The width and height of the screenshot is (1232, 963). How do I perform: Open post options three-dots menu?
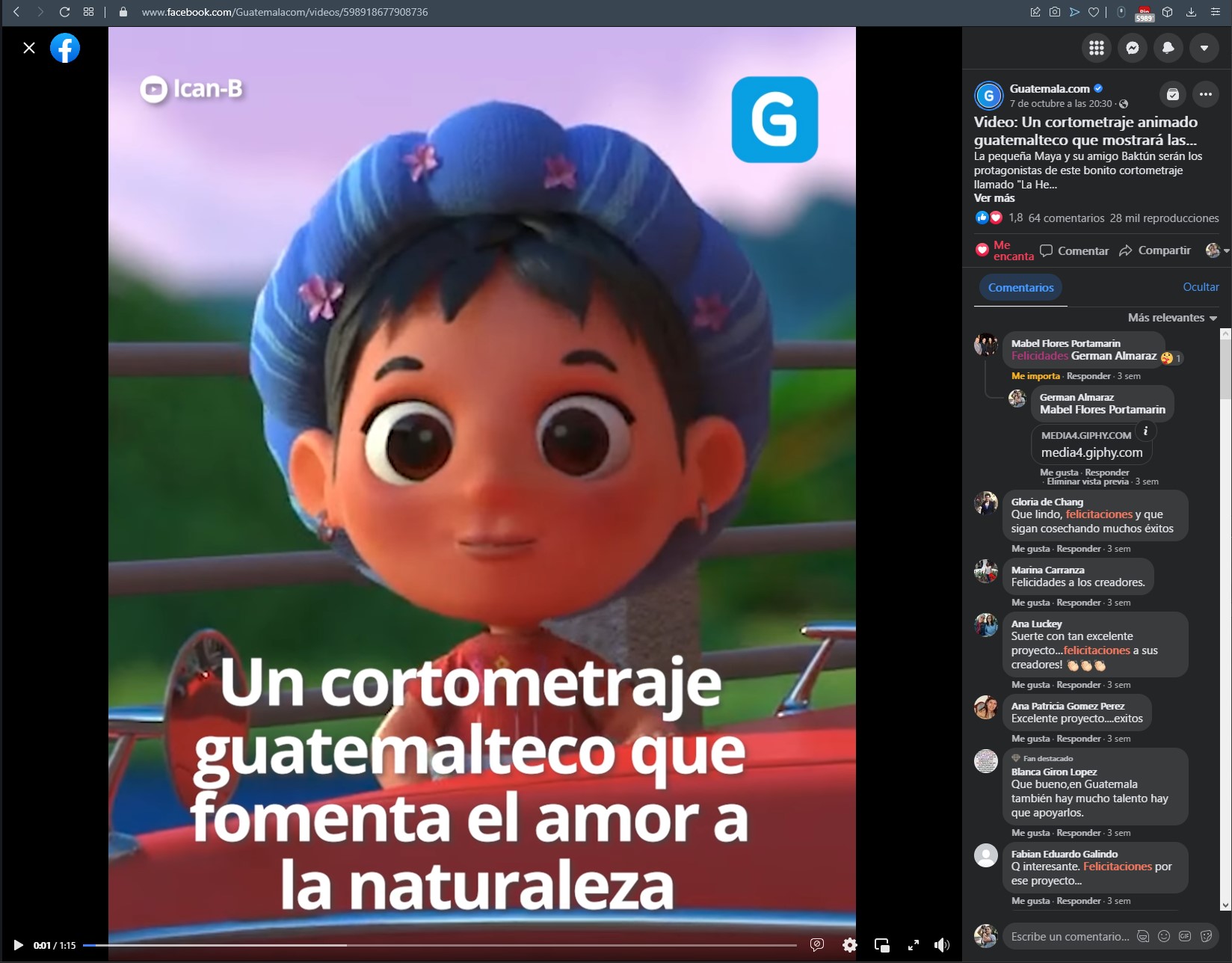(x=1206, y=94)
